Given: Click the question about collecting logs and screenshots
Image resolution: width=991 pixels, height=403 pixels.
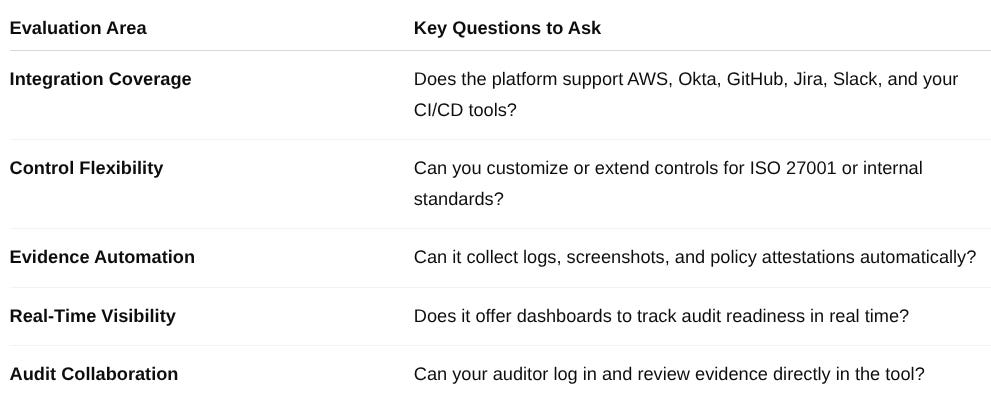Looking at the screenshot, I should pyautogui.click(x=695, y=258).
